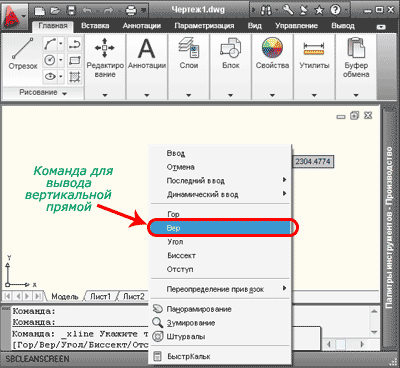Select the Circle tool icon
400x368 pixels.
[x=50, y=60]
